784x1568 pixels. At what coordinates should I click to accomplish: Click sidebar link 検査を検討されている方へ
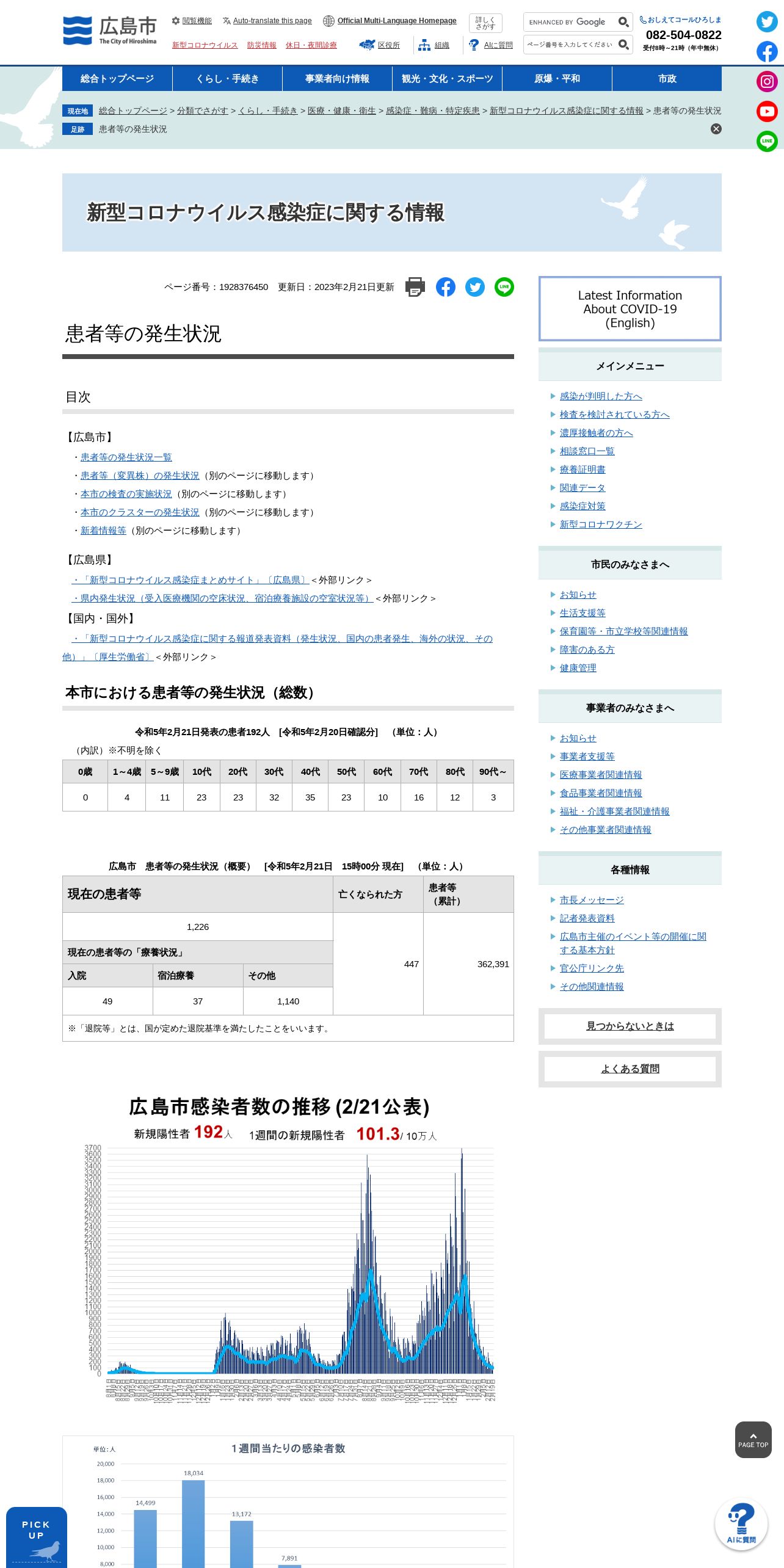(614, 415)
